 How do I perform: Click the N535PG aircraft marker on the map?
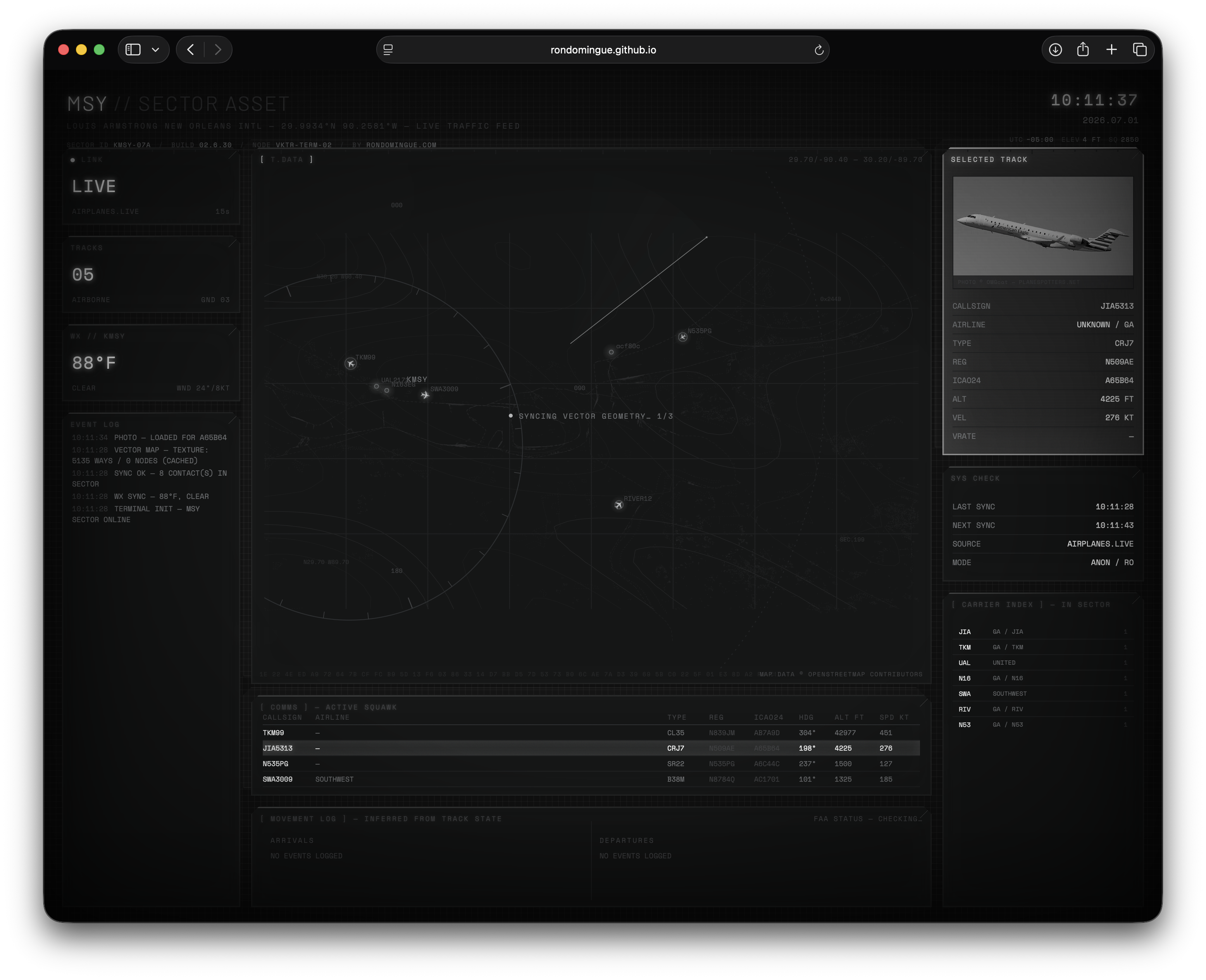(x=683, y=337)
